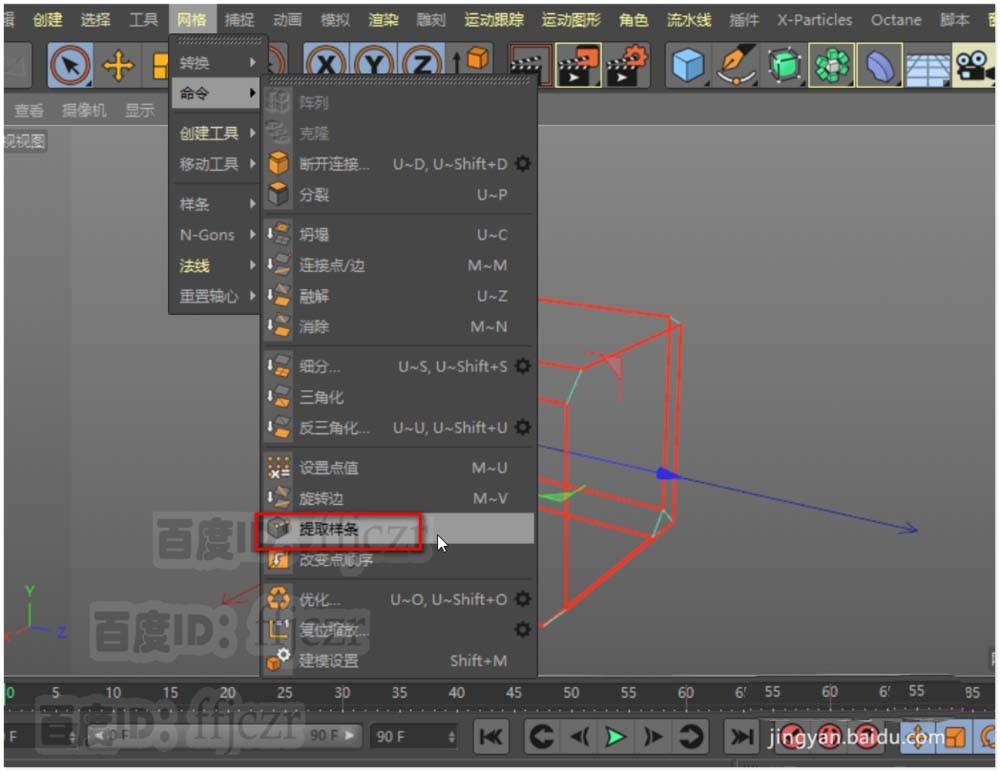1000x772 pixels.
Task: Select the Move tool icon
Action: click(x=121, y=64)
